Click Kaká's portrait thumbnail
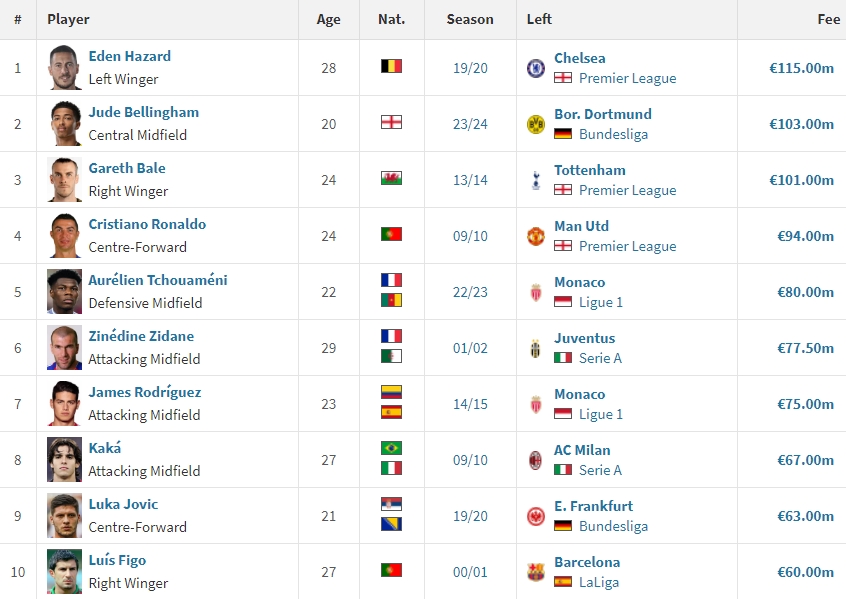This screenshot has height=599, width=846. click(x=64, y=460)
